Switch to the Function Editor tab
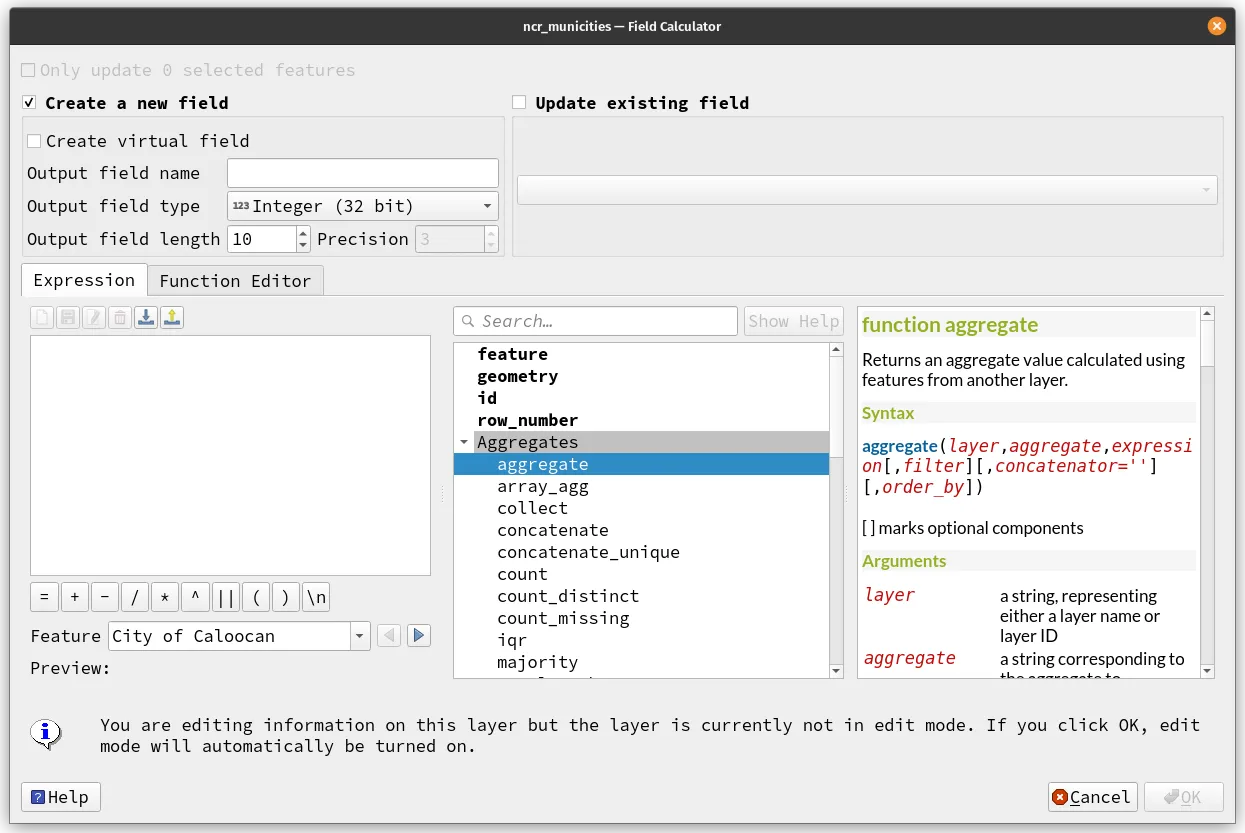This screenshot has height=833, width=1245. pyautogui.click(x=235, y=281)
